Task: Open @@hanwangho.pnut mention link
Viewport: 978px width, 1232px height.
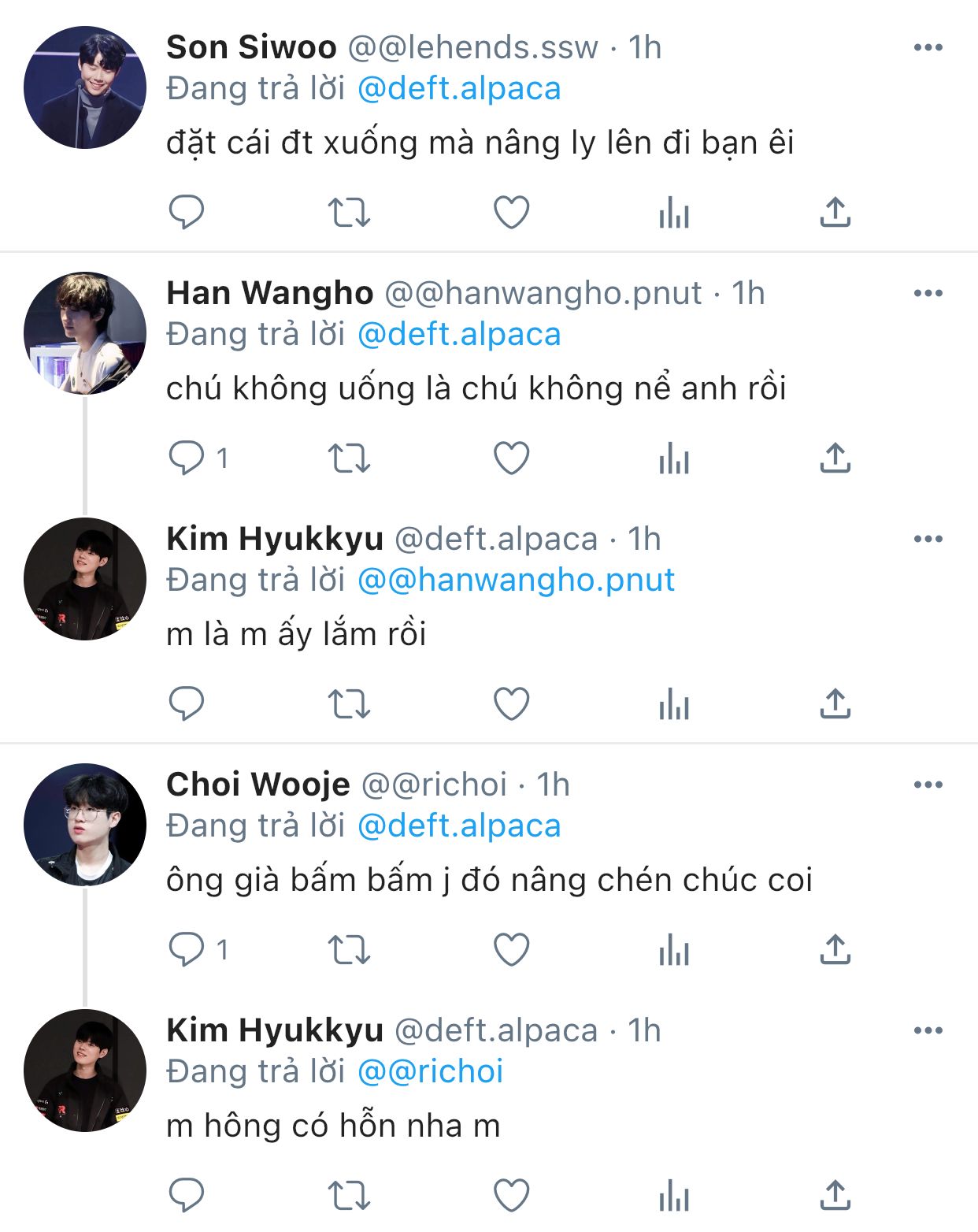Action: click(516, 581)
